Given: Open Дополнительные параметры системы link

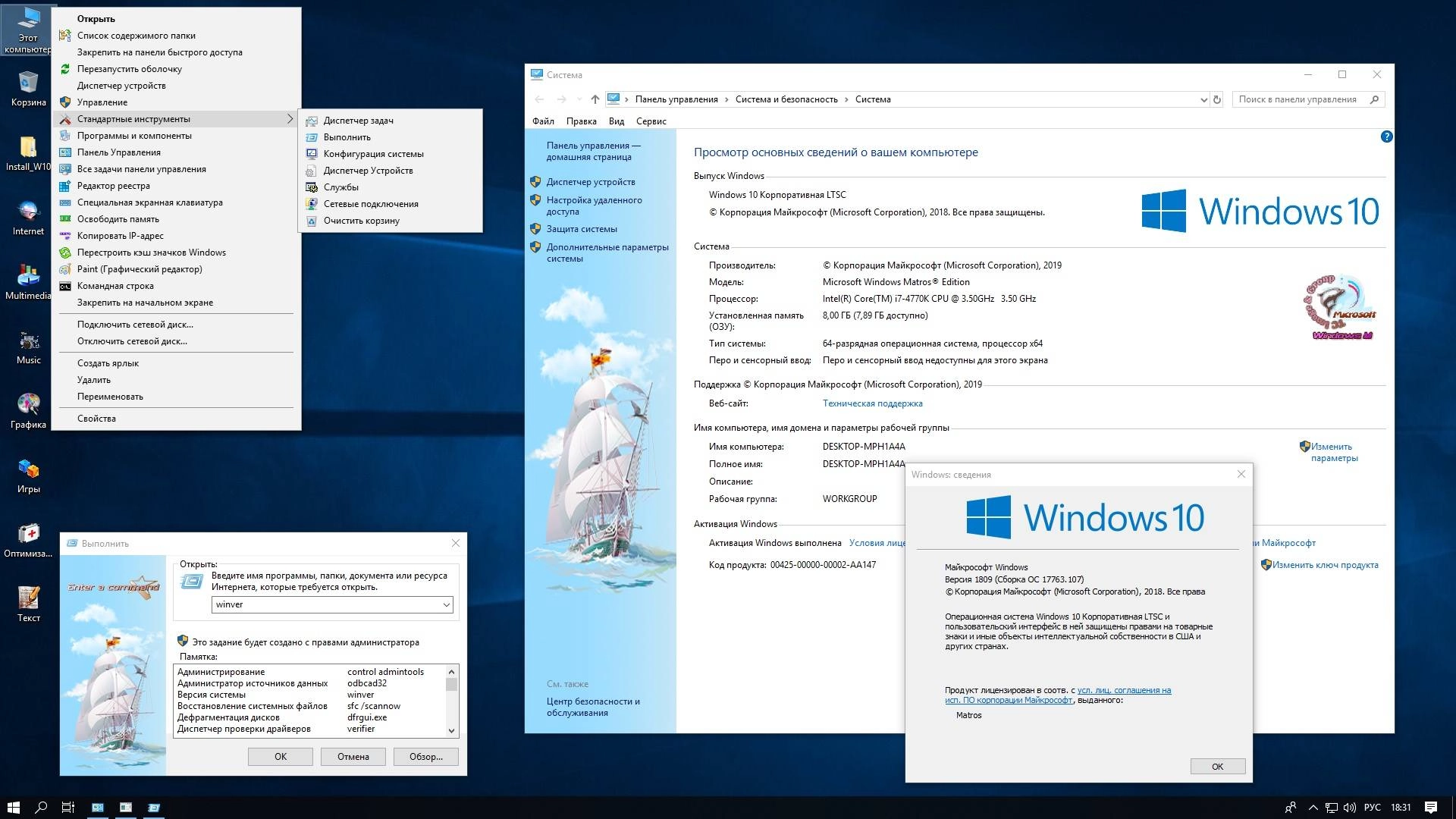Looking at the screenshot, I should tap(607, 253).
